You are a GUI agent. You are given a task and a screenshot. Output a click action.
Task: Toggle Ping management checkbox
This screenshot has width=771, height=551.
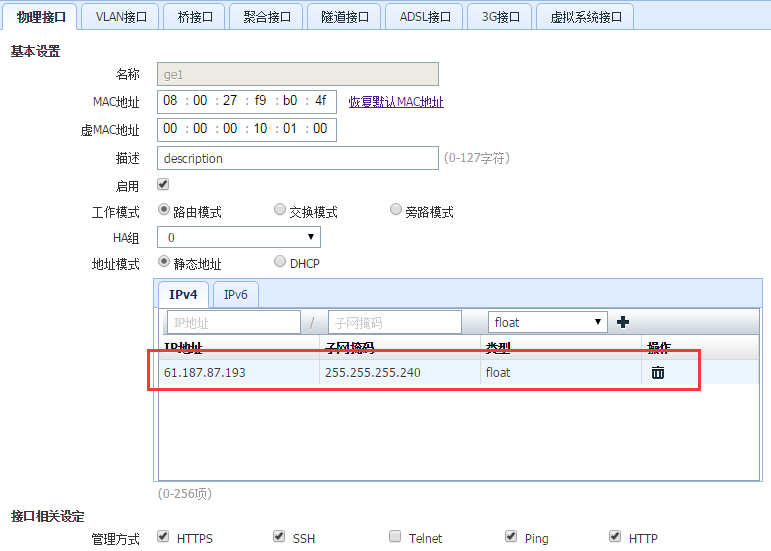[511, 536]
